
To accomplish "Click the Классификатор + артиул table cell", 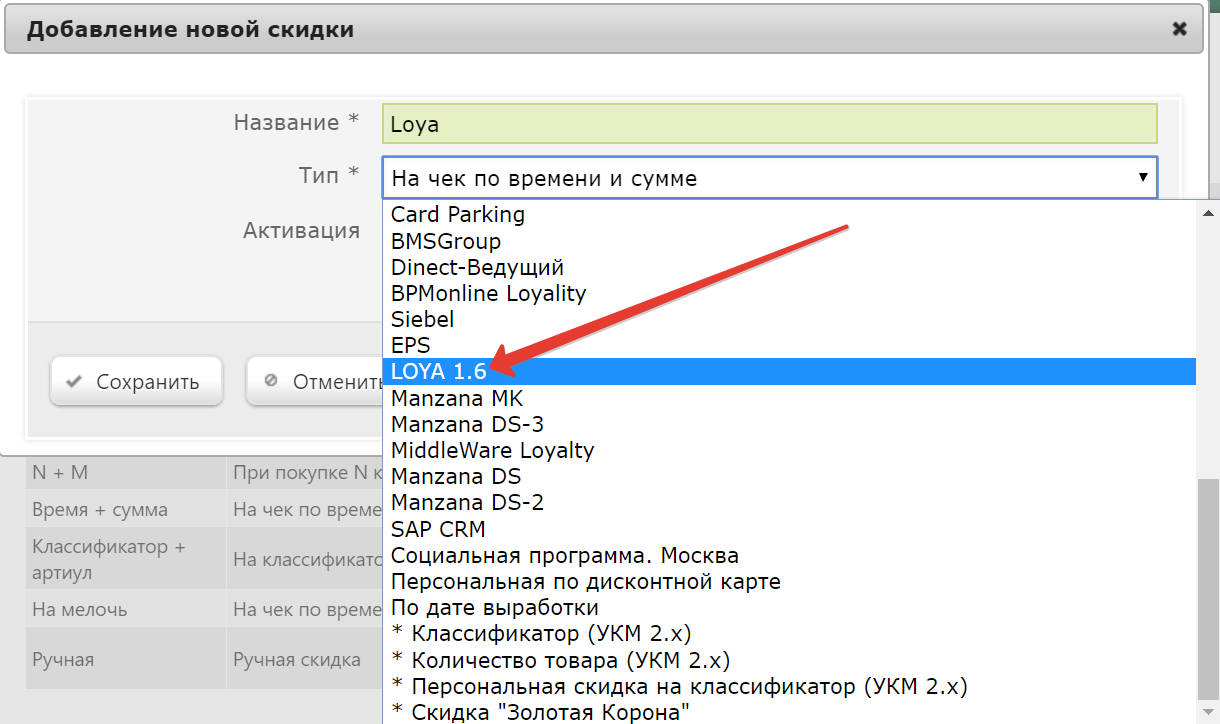I will (125, 559).
